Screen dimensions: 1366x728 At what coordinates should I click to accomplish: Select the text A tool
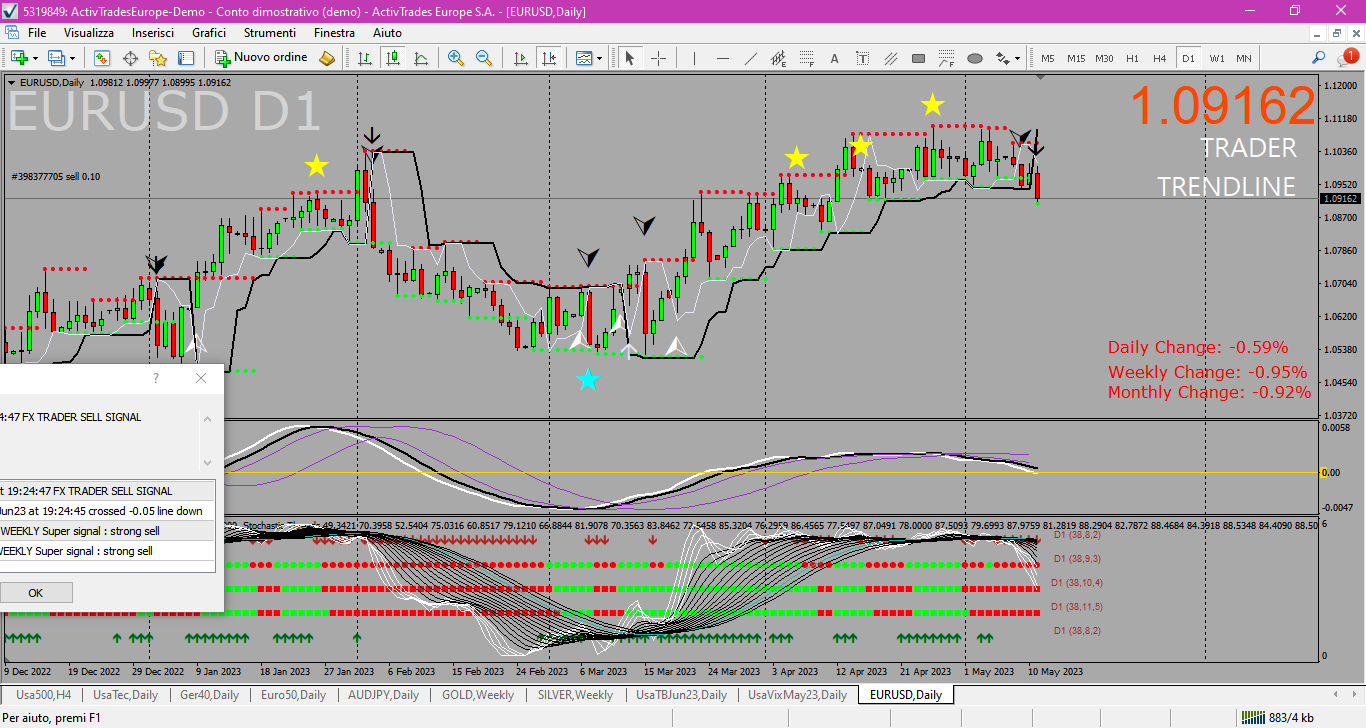click(834, 58)
